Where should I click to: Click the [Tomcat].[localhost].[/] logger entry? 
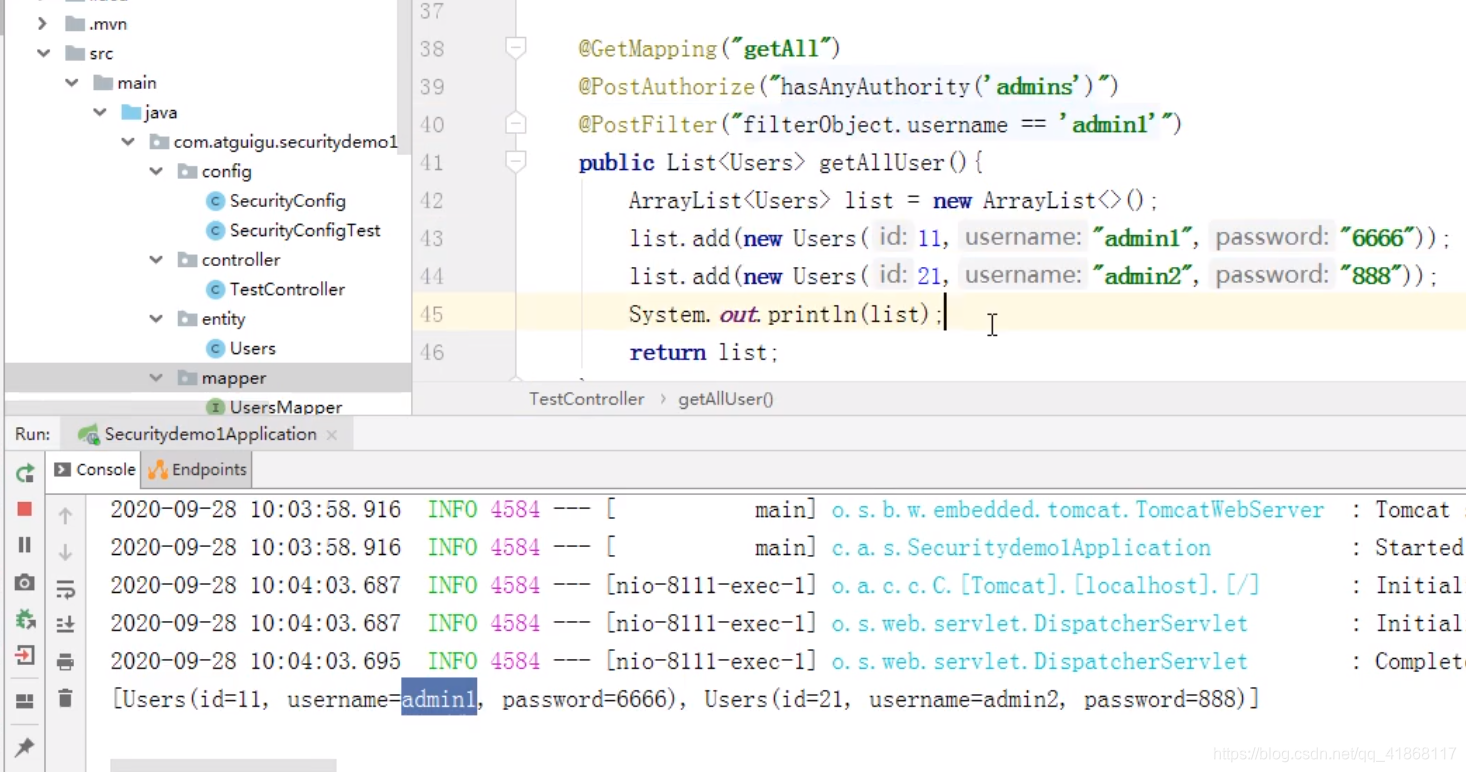(1045, 586)
